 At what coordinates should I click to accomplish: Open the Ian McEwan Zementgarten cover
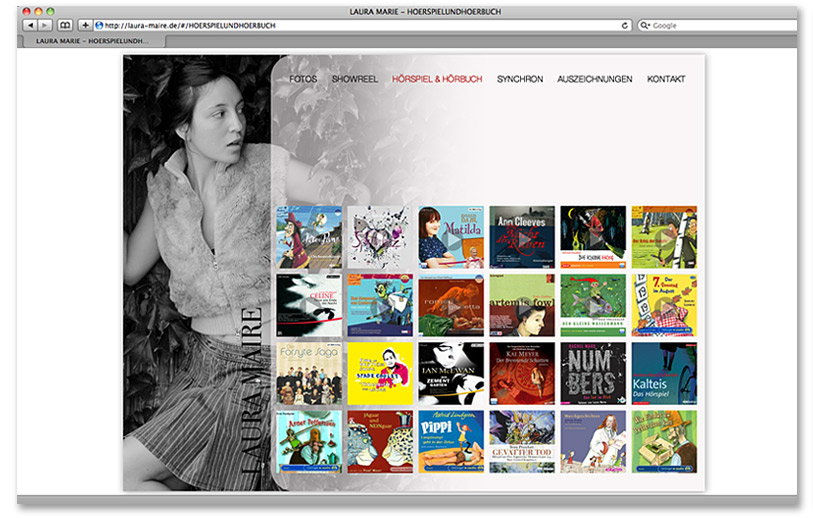click(451, 373)
